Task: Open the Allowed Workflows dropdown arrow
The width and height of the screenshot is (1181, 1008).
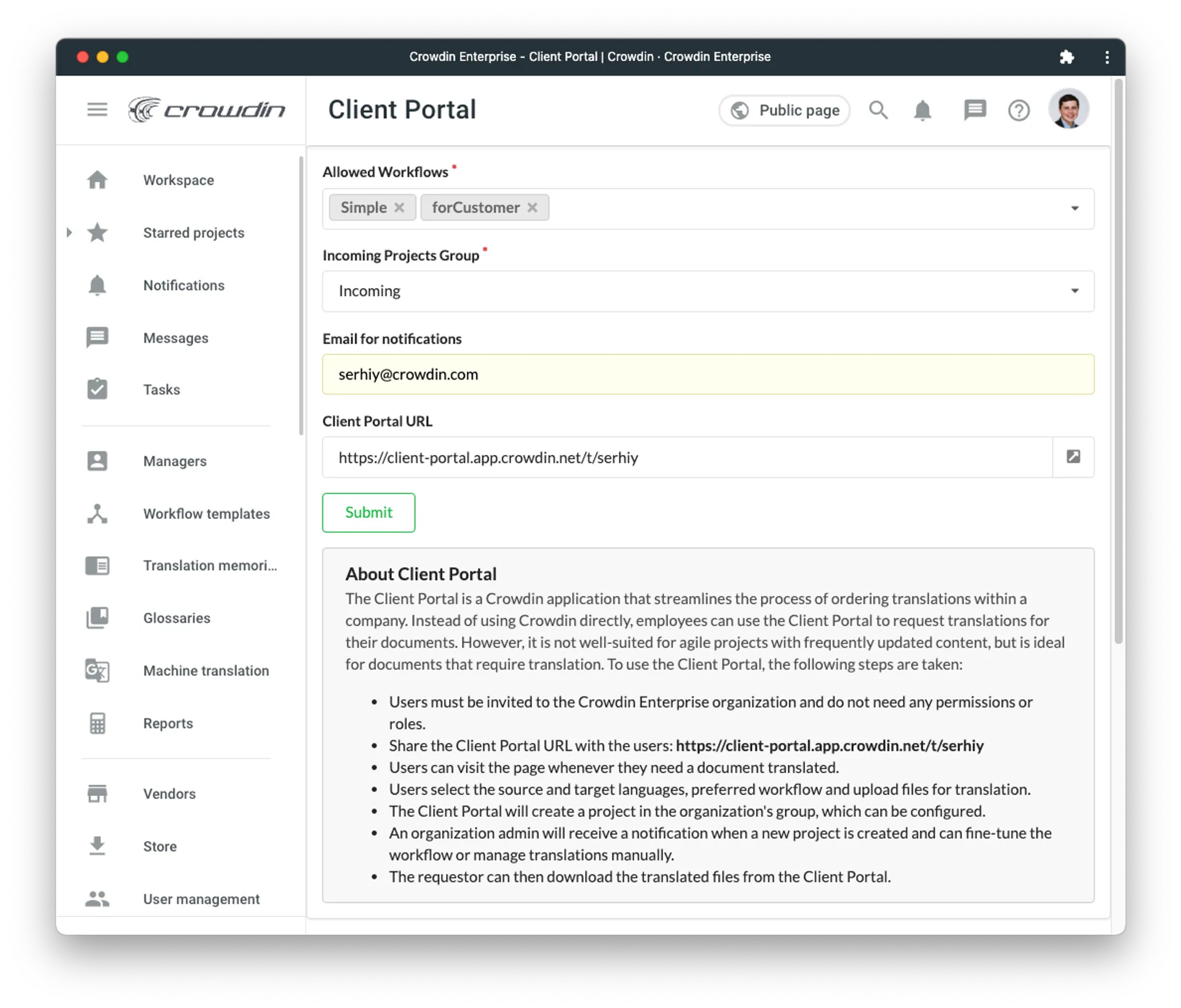Action: coord(1075,208)
